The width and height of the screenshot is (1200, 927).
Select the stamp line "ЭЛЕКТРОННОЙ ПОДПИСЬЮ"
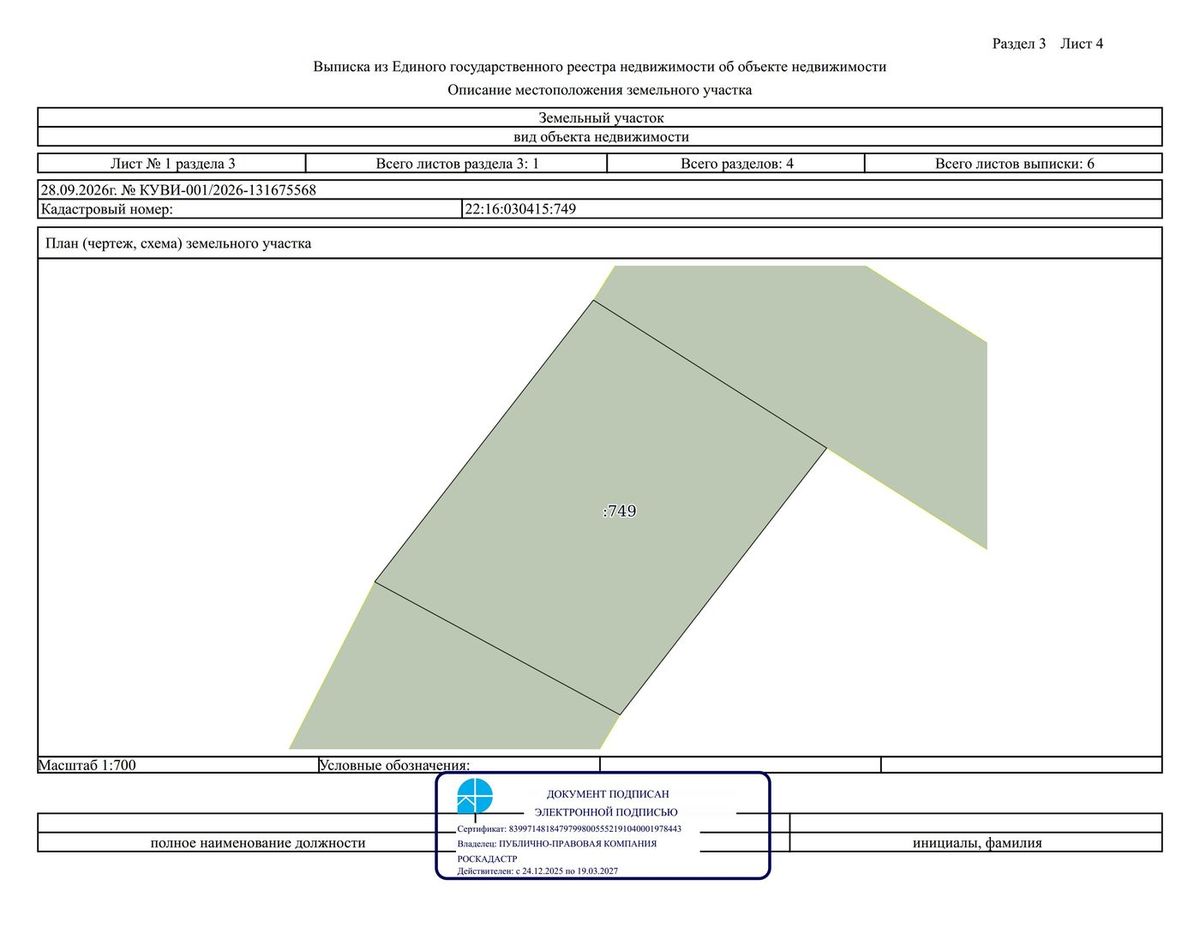coord(606,812)
